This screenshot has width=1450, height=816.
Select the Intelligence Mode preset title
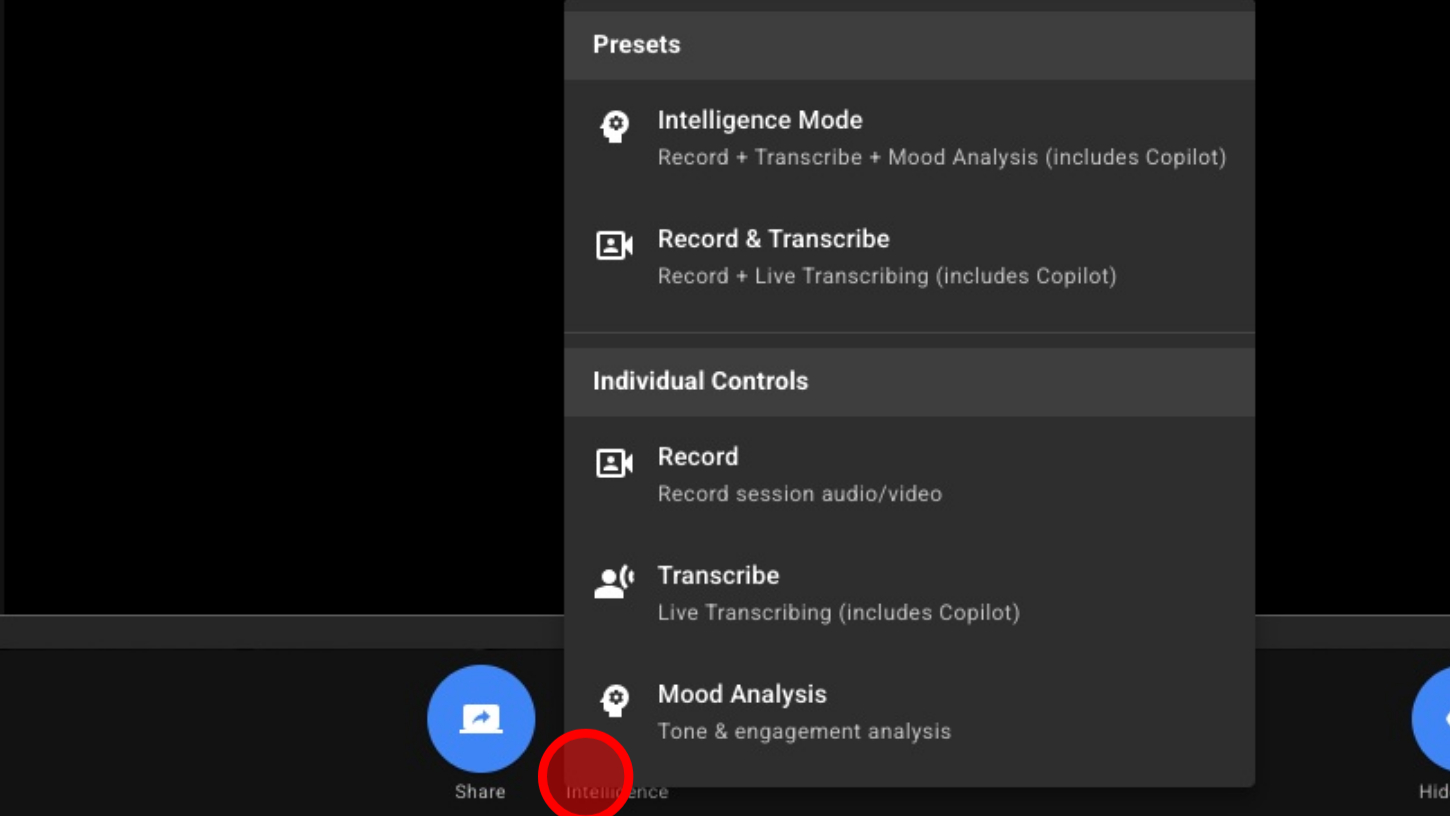[x=759, y=120]
